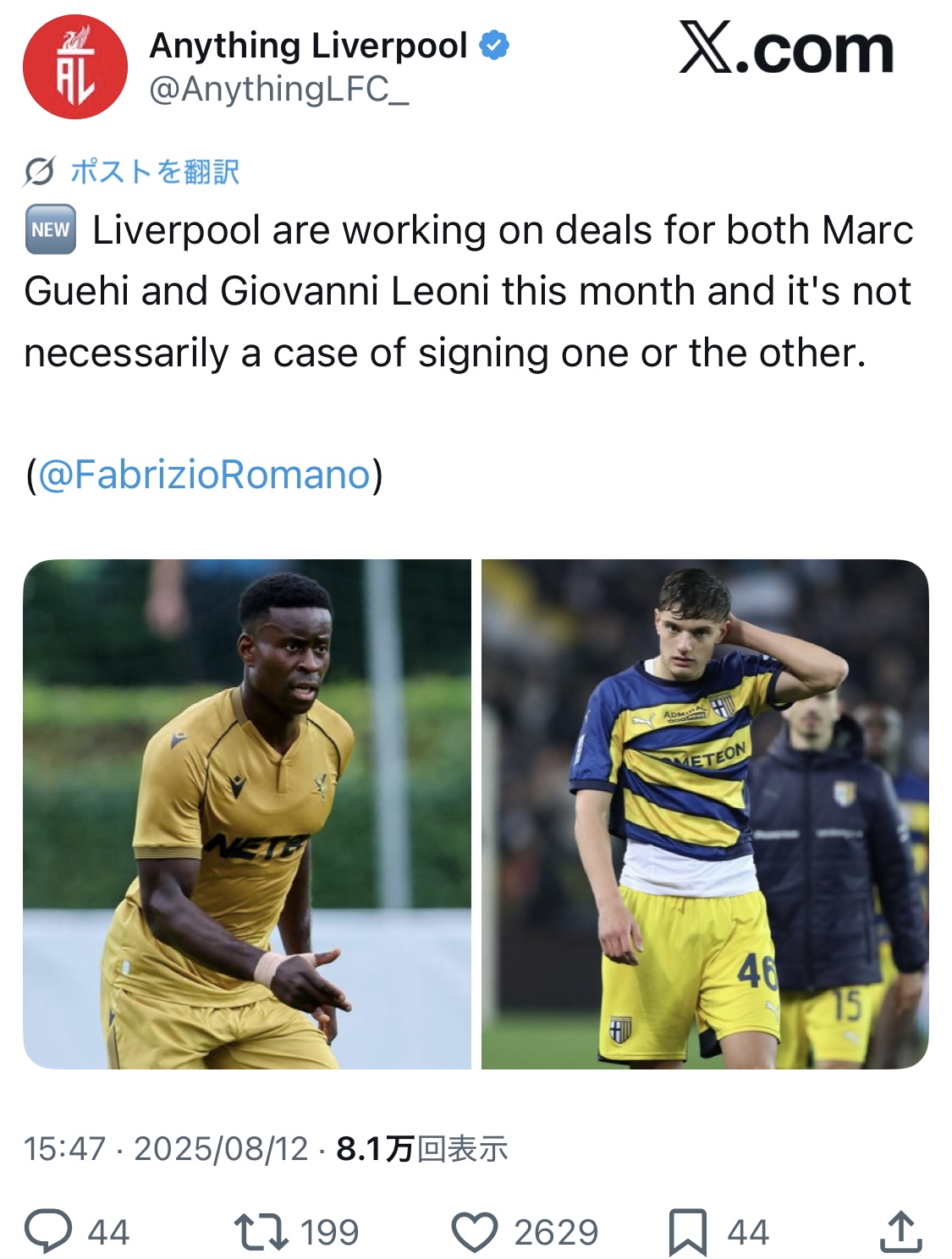Open the 2025/08/12 post timestamp

coord(222,1149)
